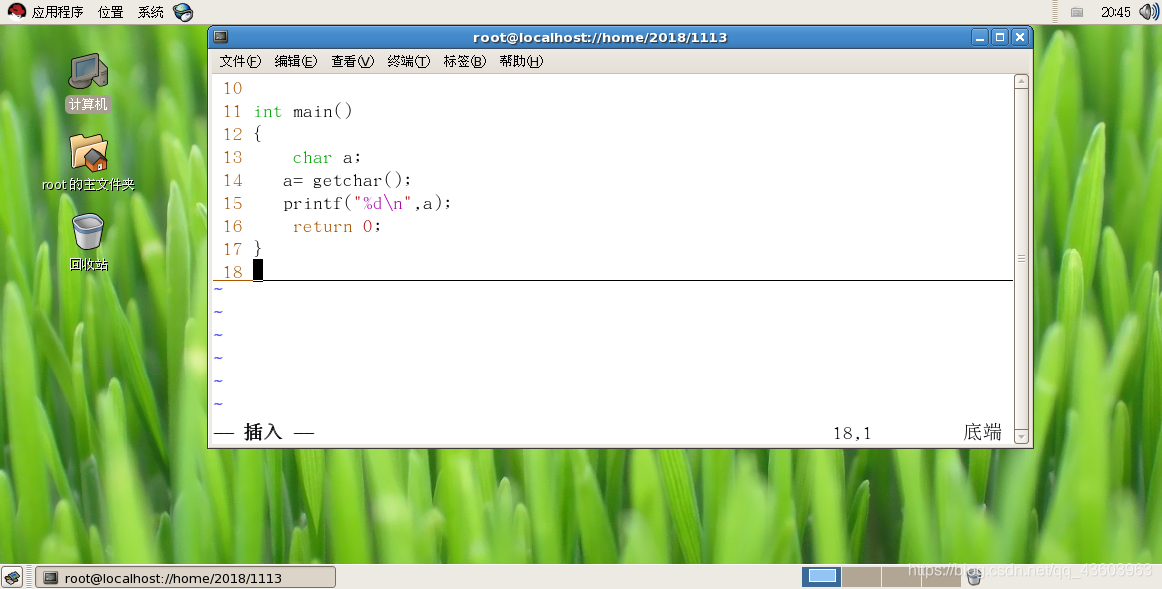Click the keyboard indicator tray icon
The width and height of the screenshot is (1162, 589).
[1078, 12]
